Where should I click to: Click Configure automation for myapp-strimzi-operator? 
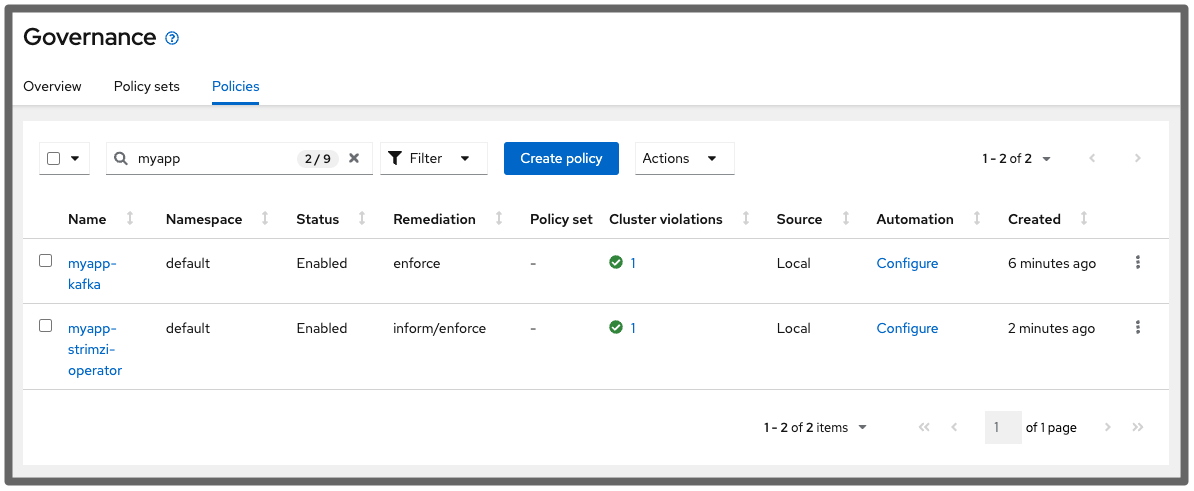point(907,328)
